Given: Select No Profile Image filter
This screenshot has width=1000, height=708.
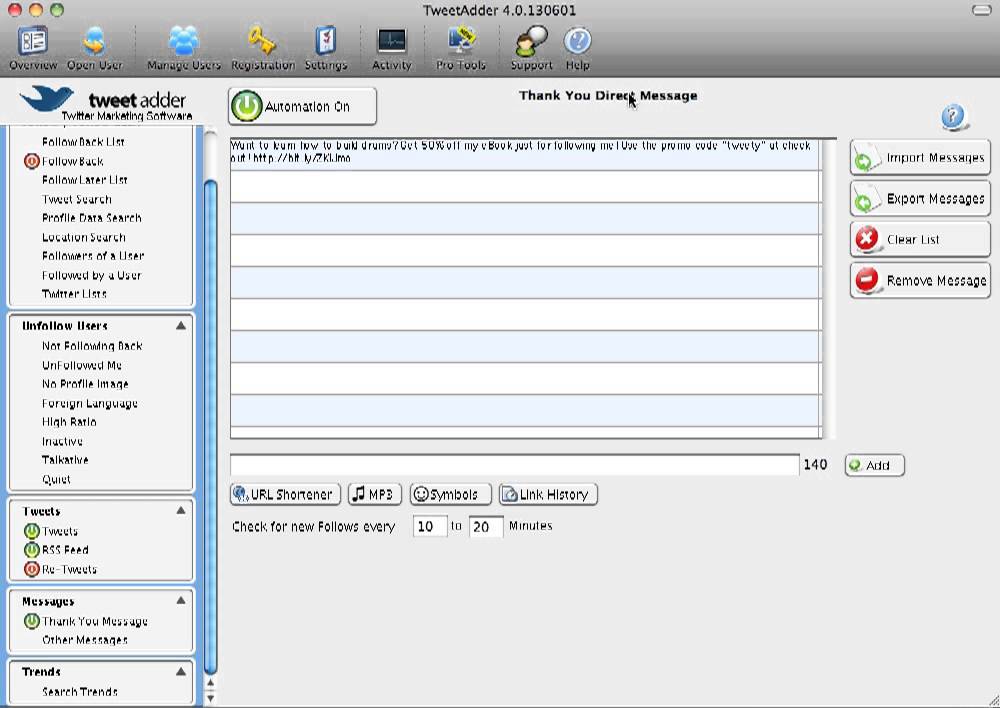Looking at the screenshot, I should click(x=85, y=384).
